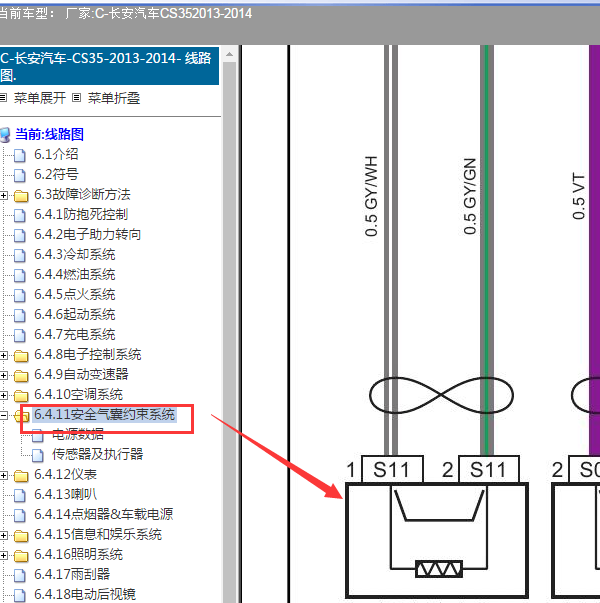This screenshot has height=603, width=600.
Task: Expand the 6.4.8电子控制系统 tree node
Action: tap(3, 355)
